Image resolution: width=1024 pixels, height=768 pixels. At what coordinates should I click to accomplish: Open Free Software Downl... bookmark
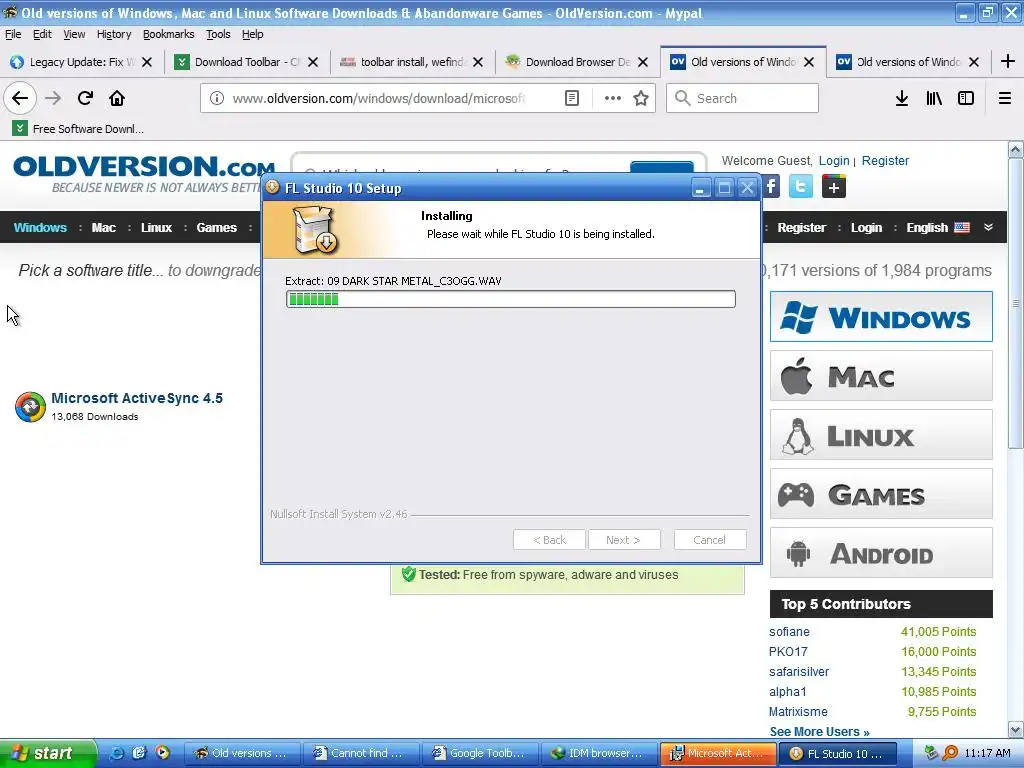(x=78, y=129)
